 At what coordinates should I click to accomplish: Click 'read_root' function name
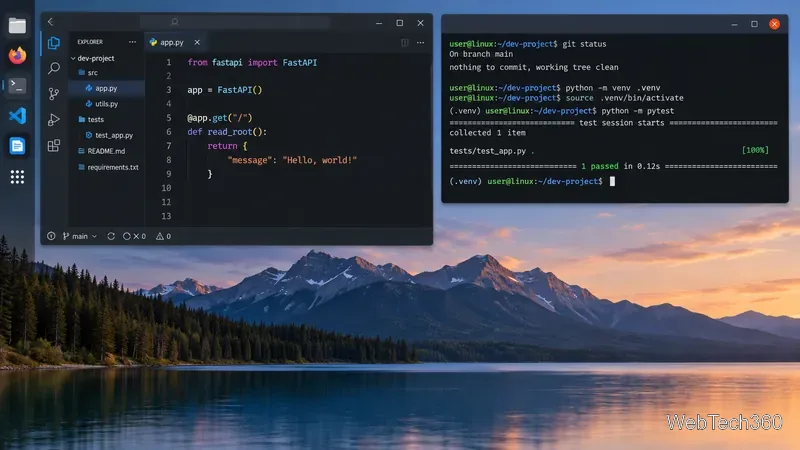[230, 132]
